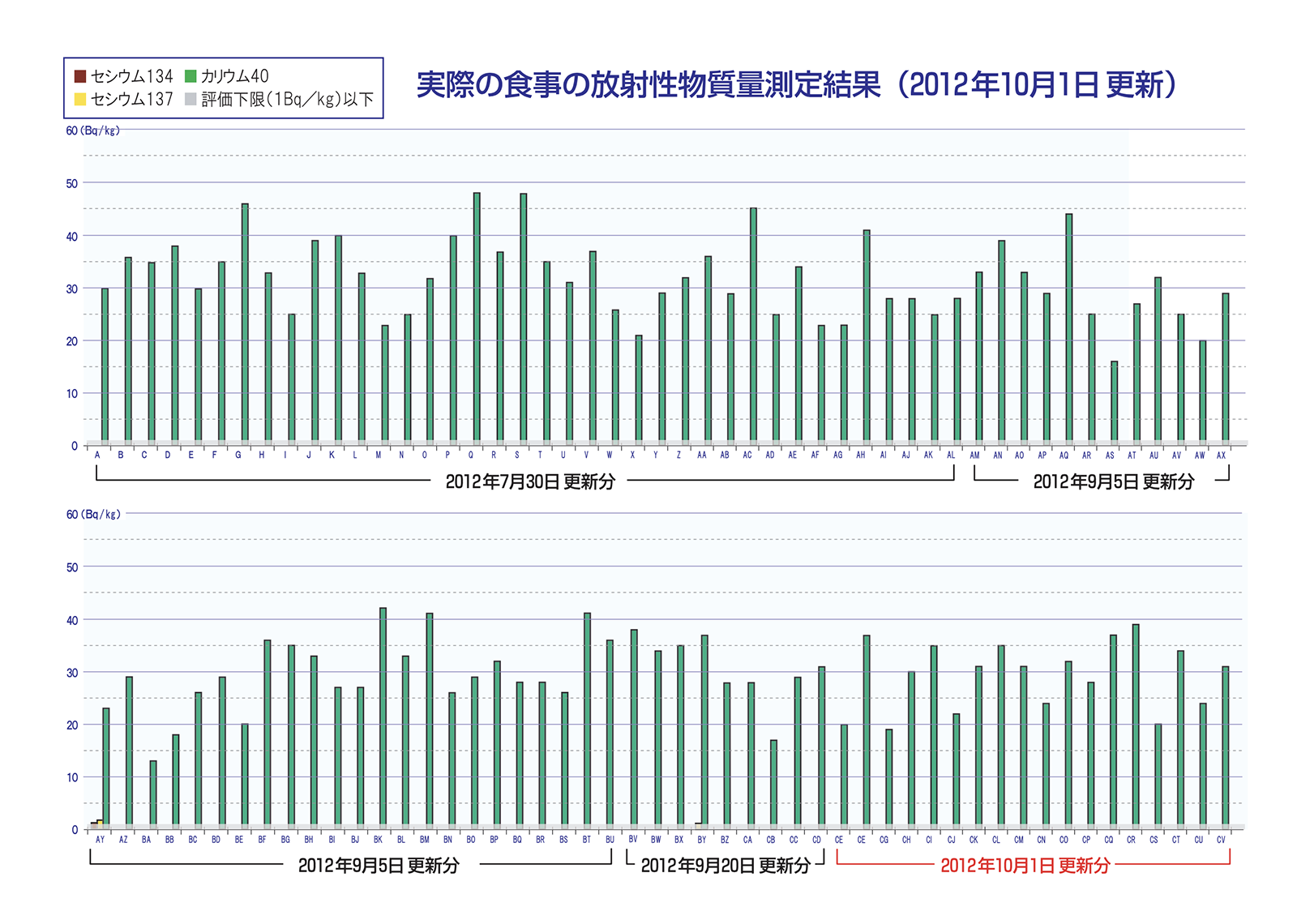The width and height of the screenshot is (1297, 924).
Task: Select the セシウム134 legend label
Action: click(x=131, y=76)
